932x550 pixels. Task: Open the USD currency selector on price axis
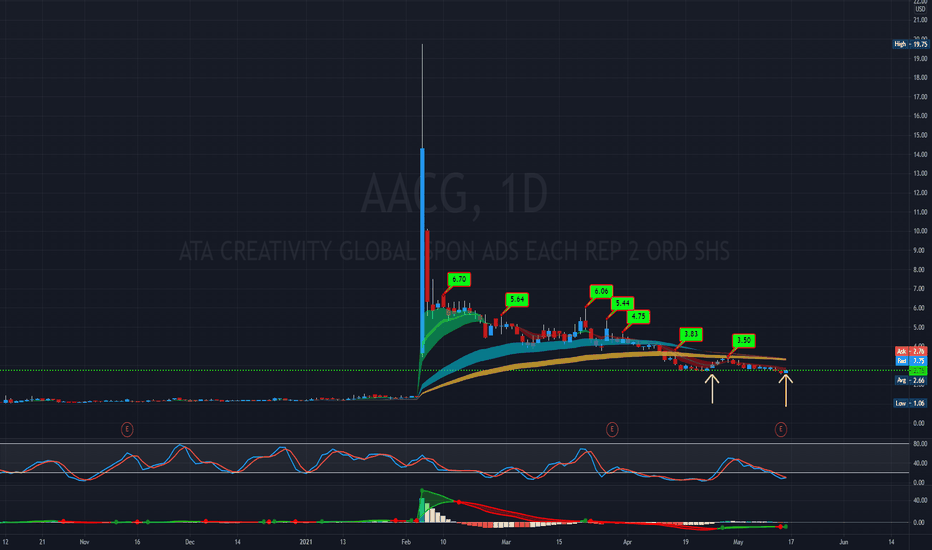click(x=920, y=9)
